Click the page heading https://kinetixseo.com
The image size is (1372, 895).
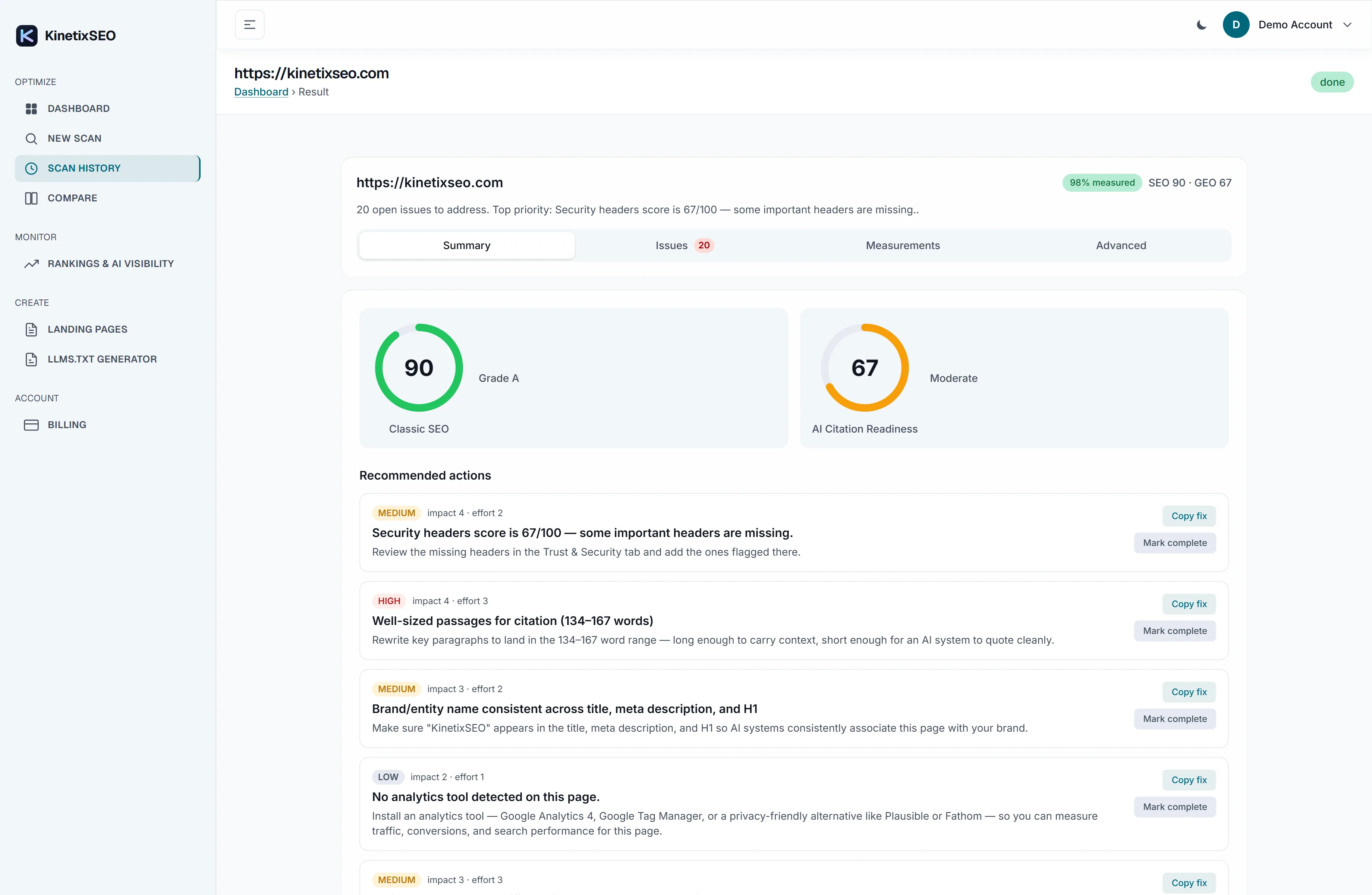coord(311,73)
